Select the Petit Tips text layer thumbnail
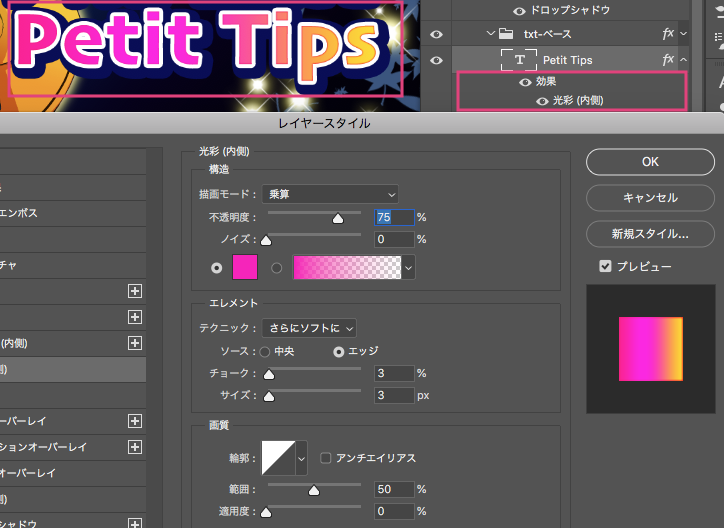The height and width of the screenshot is (528, 724). (x=519, y=60)
